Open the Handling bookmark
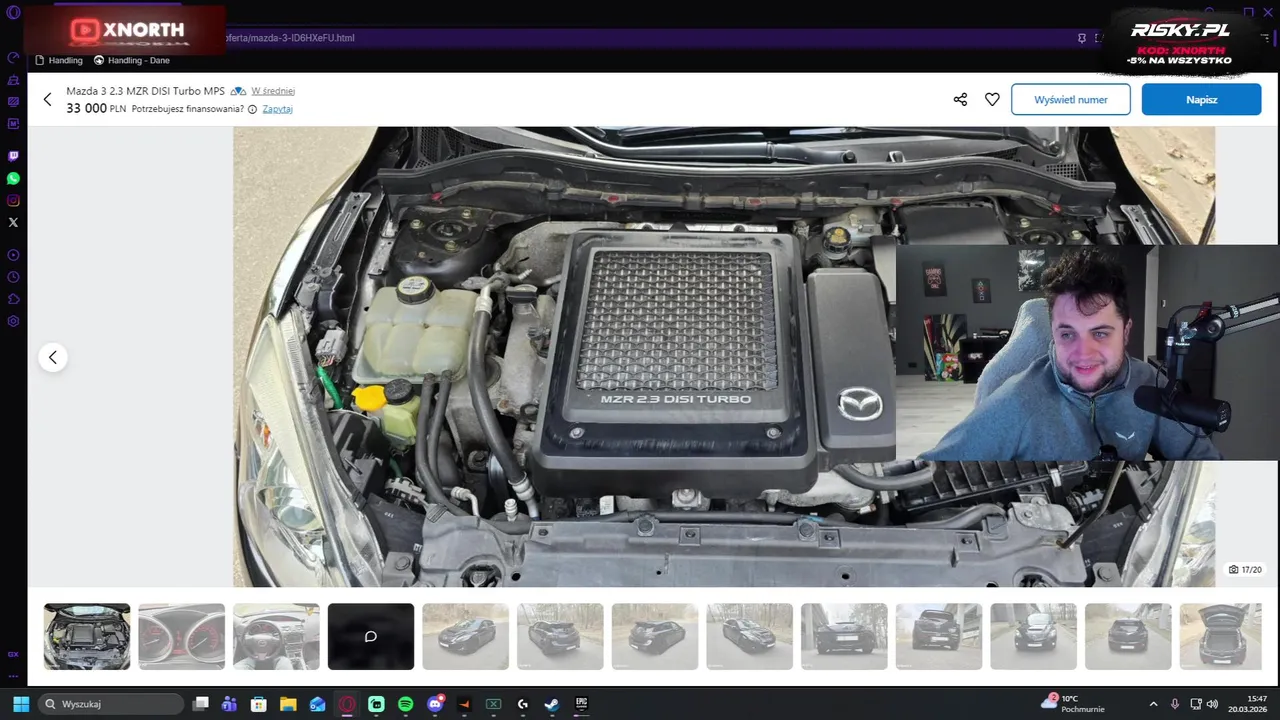The width and height of the screenshot is (1280, 720). (59, 60)
